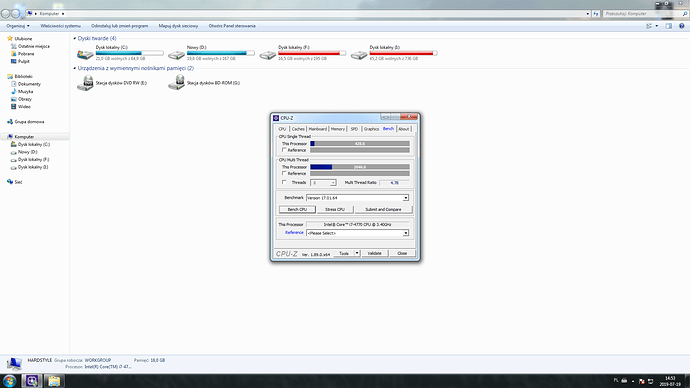Image resolution: width=690 pixels, height=388 pixels.
Task: Switch to the Mainboard tab
Action: [x=318, y=129]
